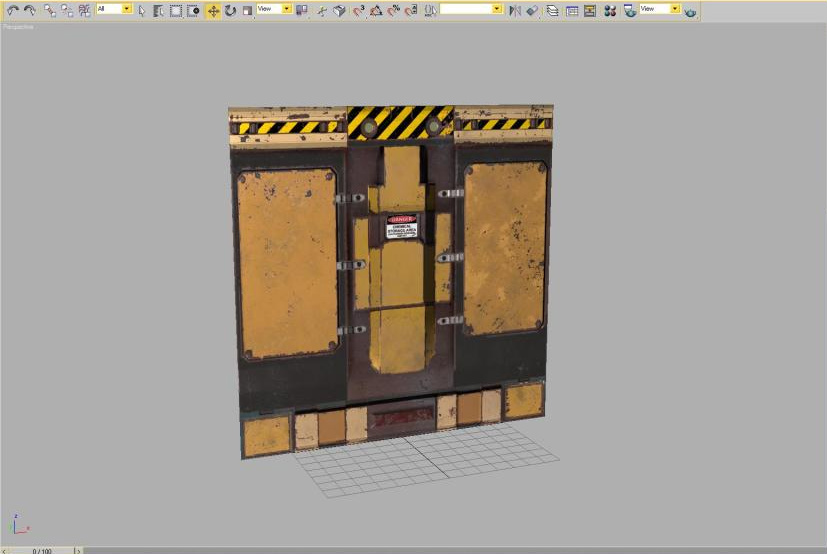Toggle the 3D Snaps button

pos(359,10)
